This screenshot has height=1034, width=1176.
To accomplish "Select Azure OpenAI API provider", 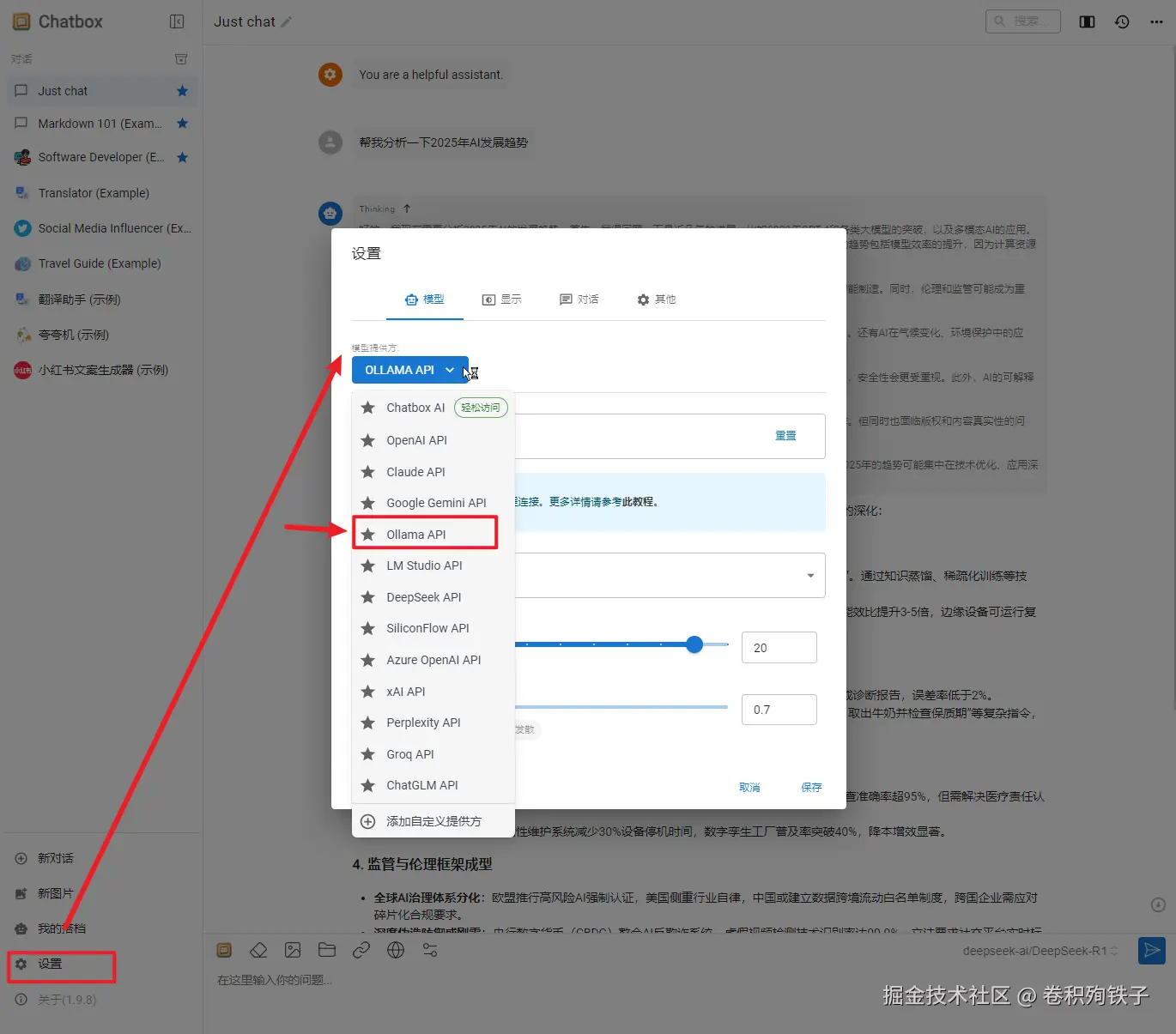I will pos(433,660).
